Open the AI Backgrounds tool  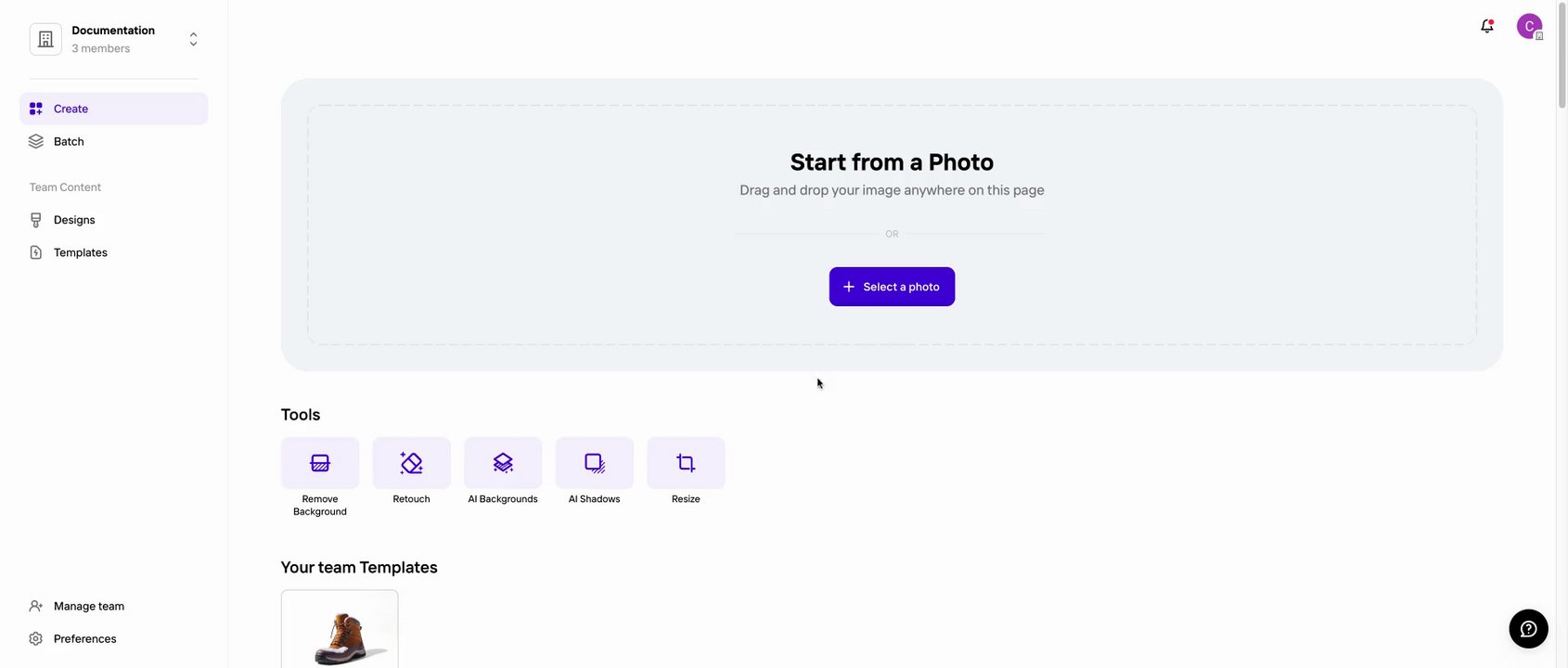[503, 463]
